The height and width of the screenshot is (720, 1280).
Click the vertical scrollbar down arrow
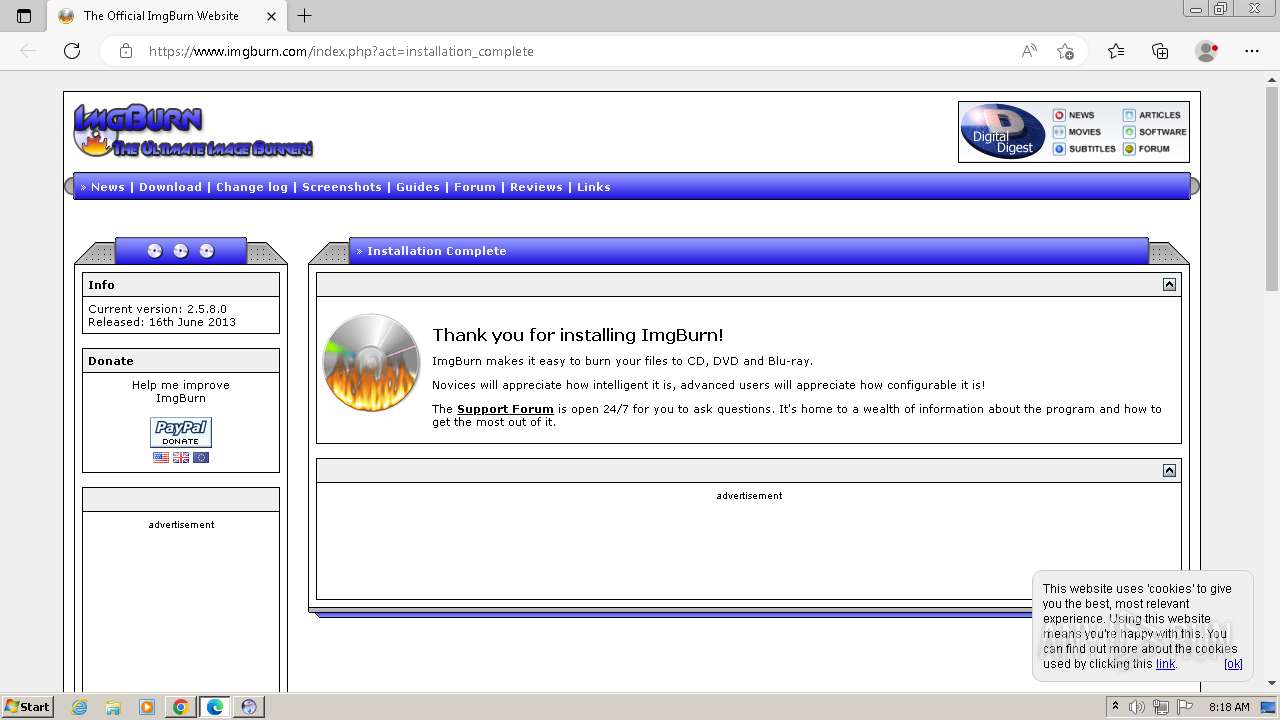pyautogui.click(x=1272, y=683)
